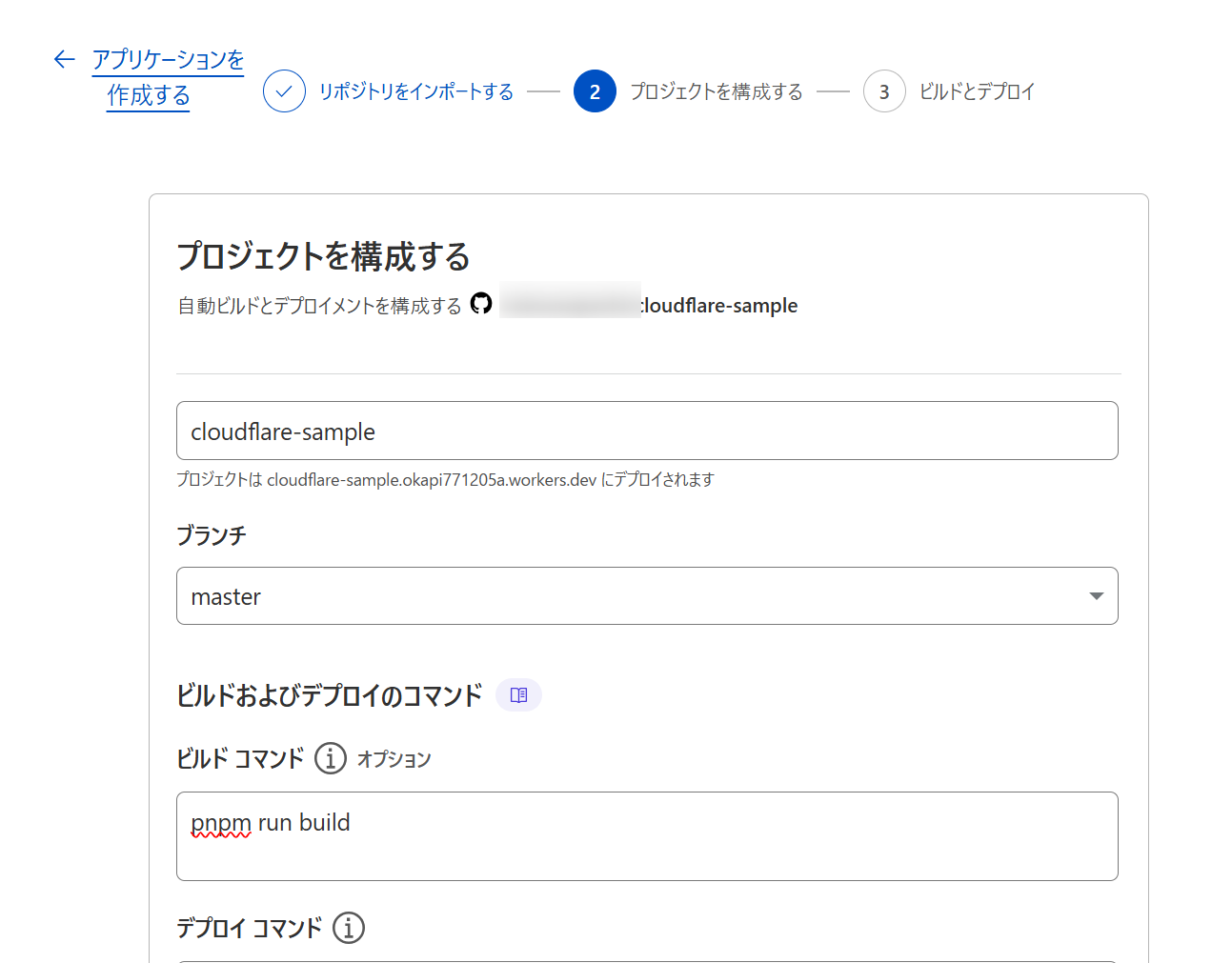Open build commands documentation book icon
The width and height of the screenshot is (1232, 963).
[518, 695]
